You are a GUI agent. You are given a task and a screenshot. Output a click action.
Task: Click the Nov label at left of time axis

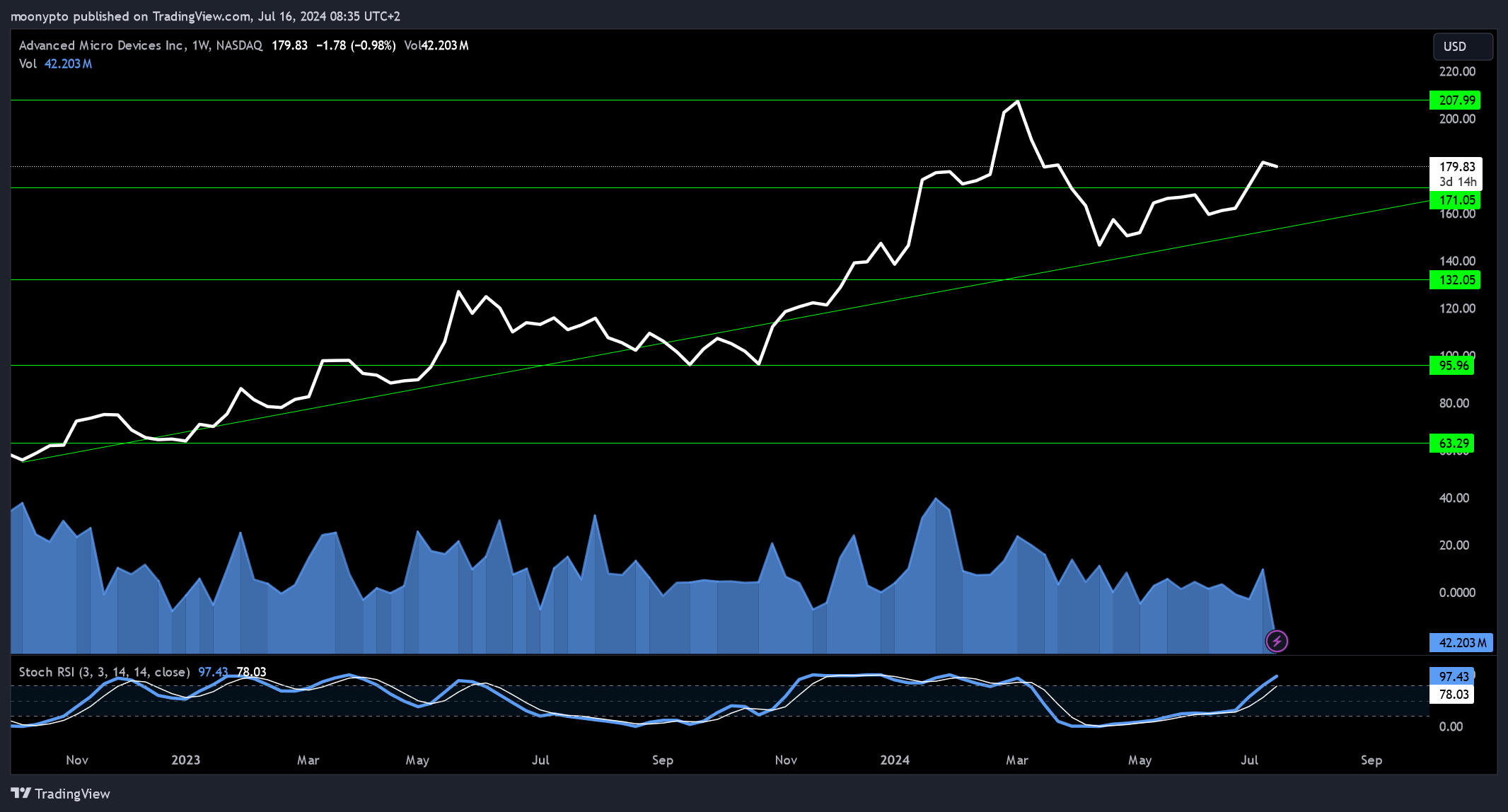77,760
